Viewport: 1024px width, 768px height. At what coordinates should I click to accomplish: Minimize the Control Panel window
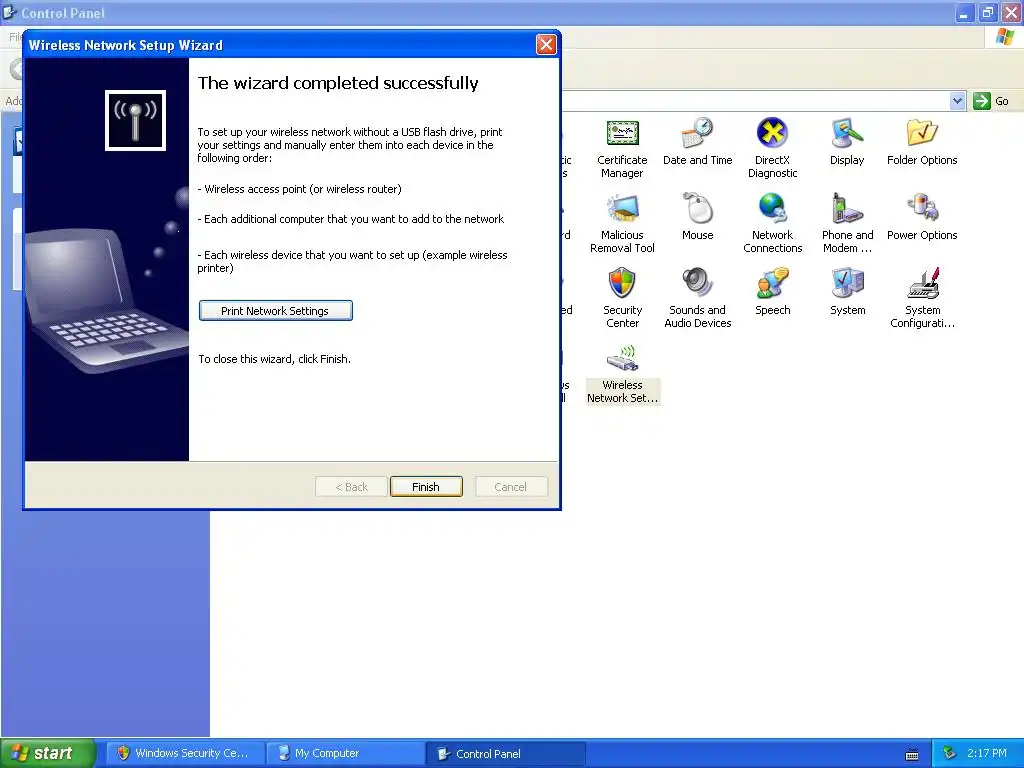964,12
